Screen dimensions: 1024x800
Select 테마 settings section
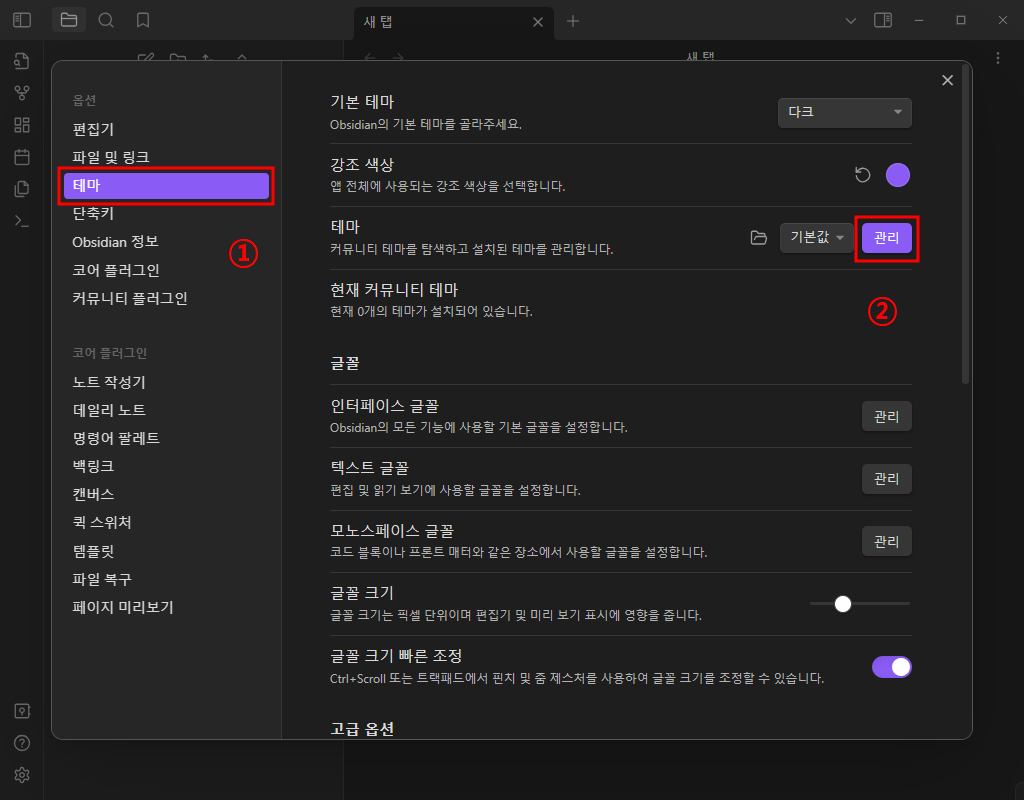167,185
